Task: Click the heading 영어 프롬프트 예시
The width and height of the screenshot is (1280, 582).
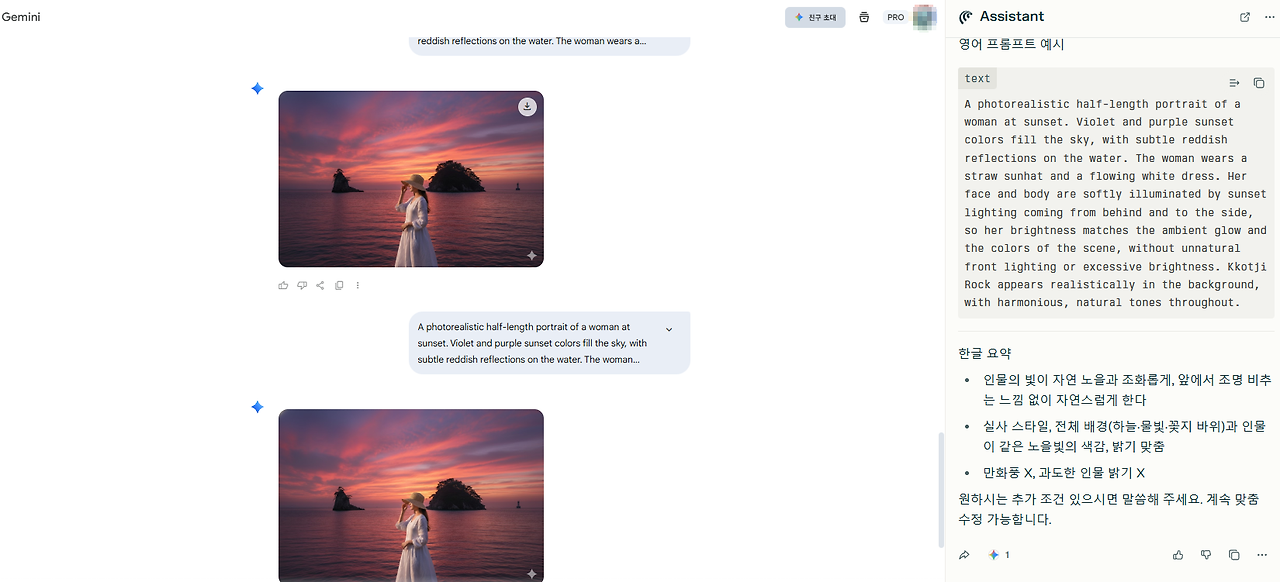Action: tap(1011, 45)
